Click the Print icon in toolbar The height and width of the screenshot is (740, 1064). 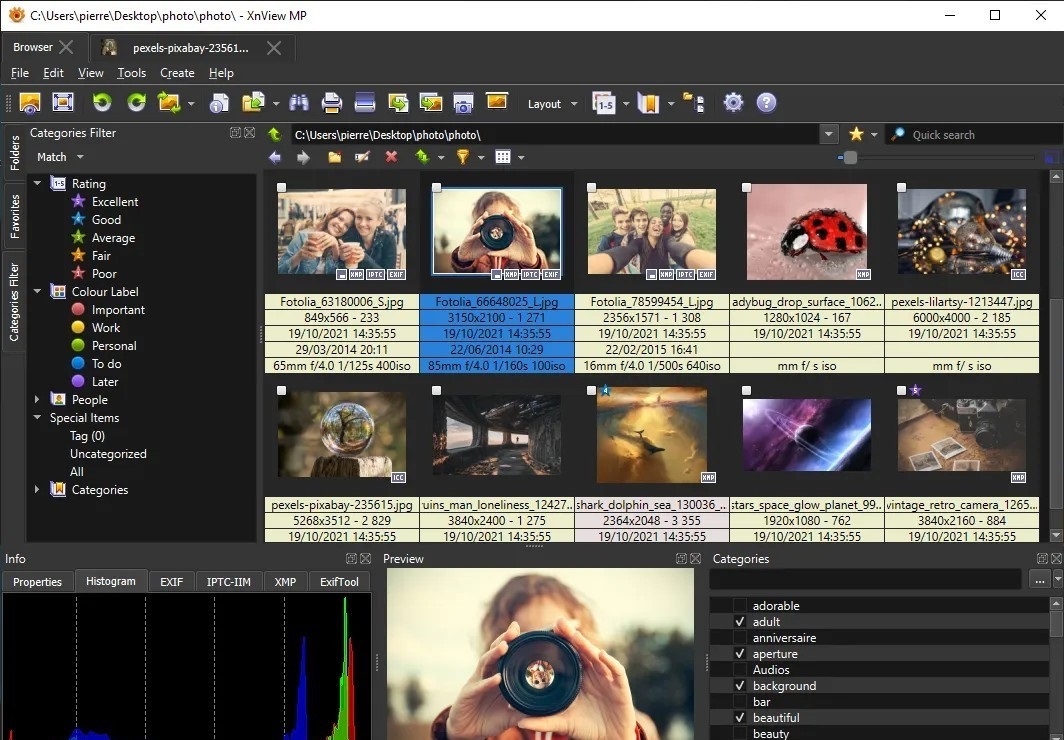pyautogui.click(x=332, y=103)
